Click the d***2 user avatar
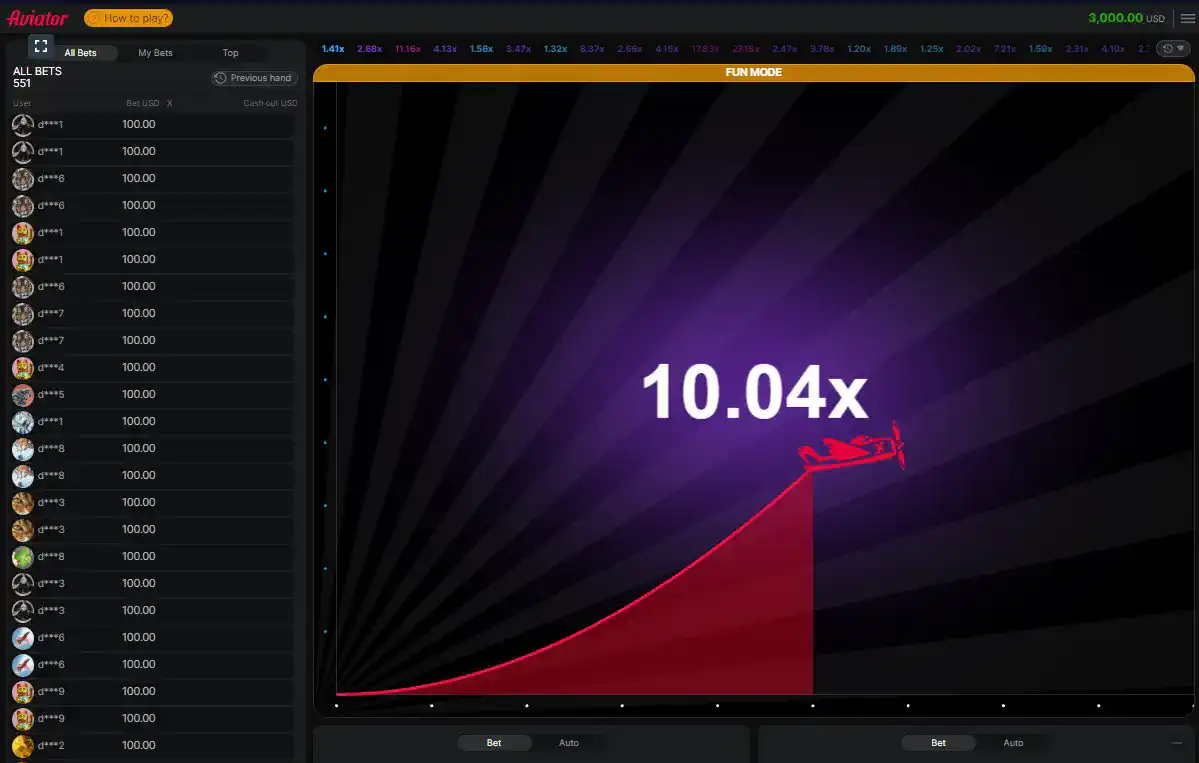This screenshot has height=763, width=1199. pyautogui.click(x=23, y=745)
